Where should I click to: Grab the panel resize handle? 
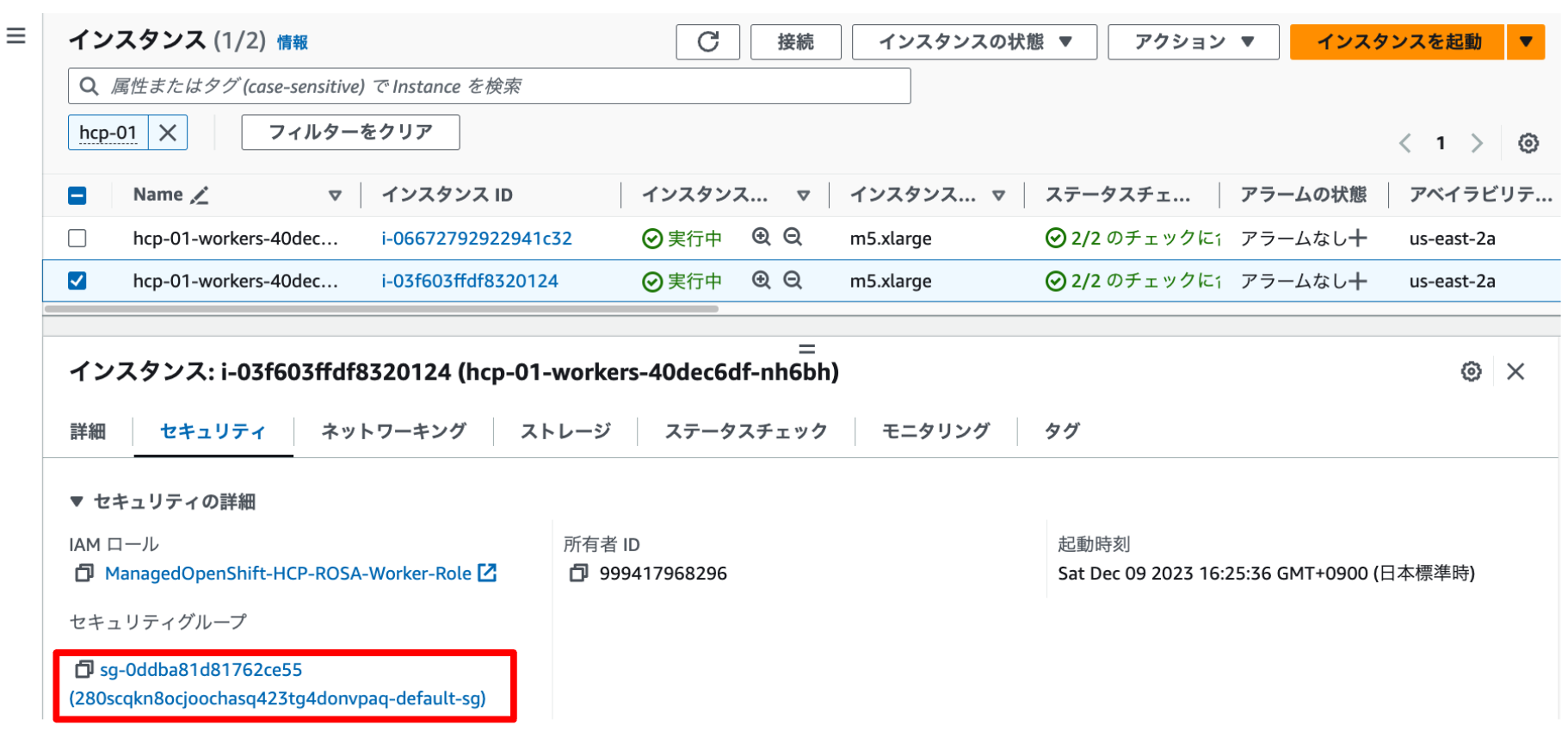click(806, 349)
